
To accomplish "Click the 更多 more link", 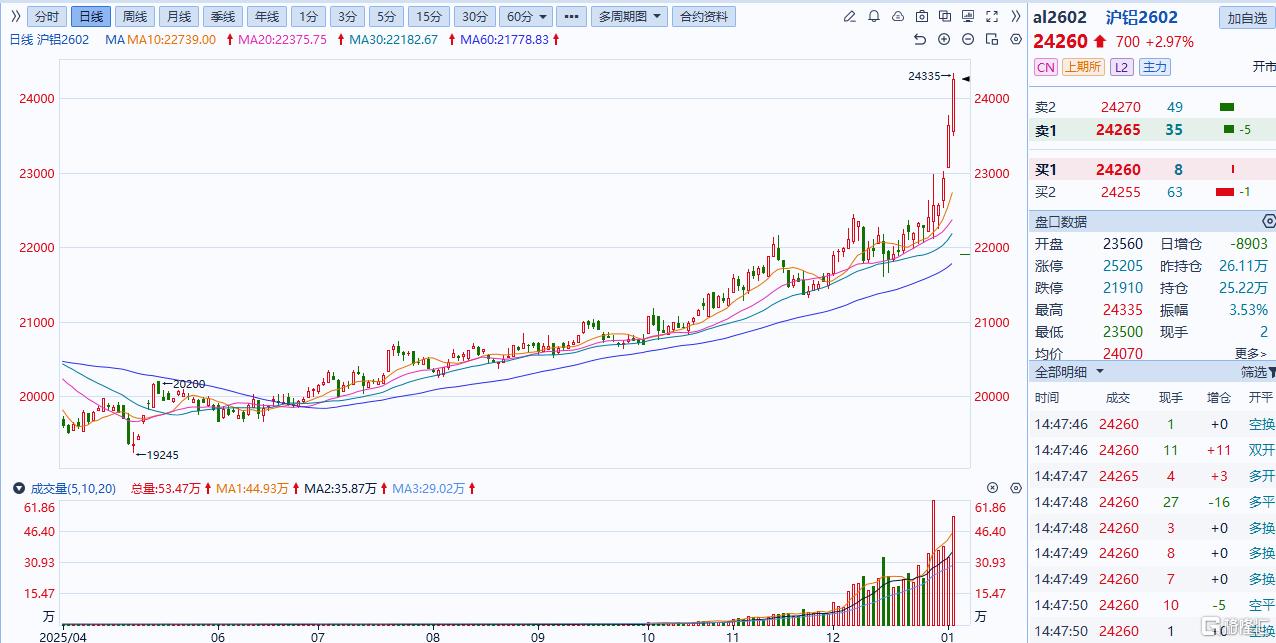I will point(1250,354).
